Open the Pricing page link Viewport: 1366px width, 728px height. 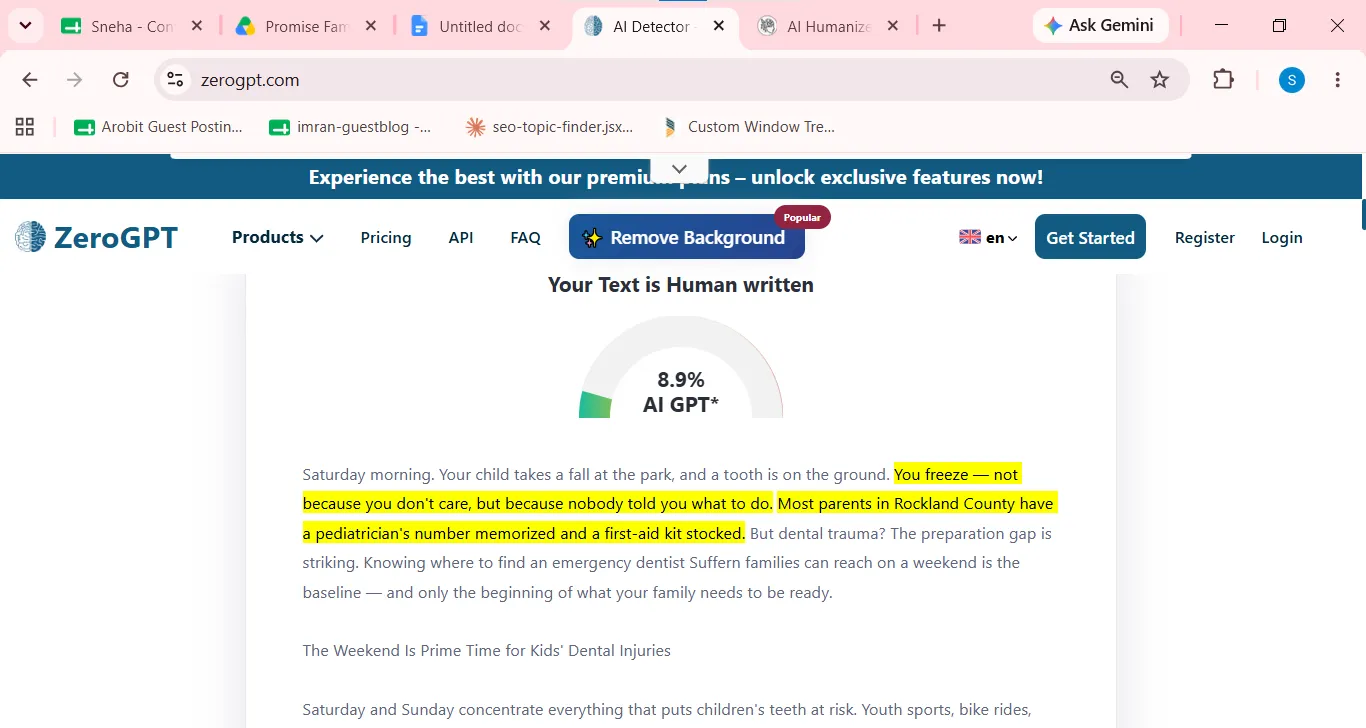tap(386, 237)
